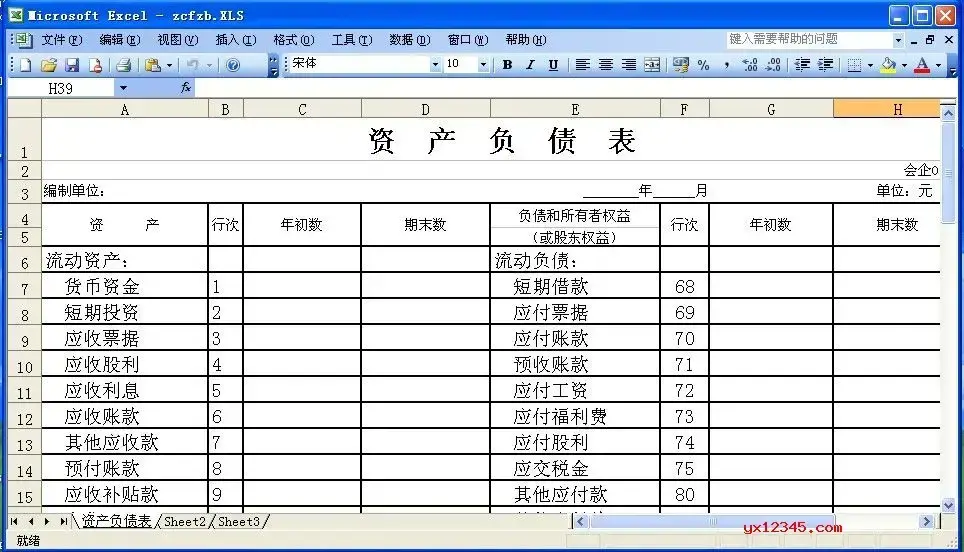The height and width of the screenshot is (552, 964).
Task: Apply Comma style format
Action: click(727, 65)
